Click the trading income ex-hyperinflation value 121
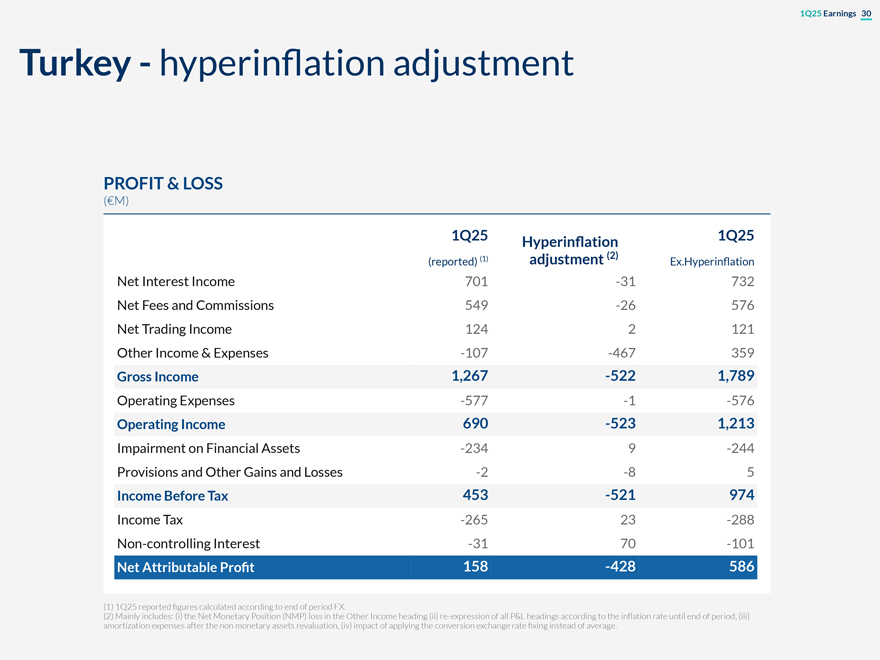The width and height of the screenshot is (880, 660). pyautogui.click(x=742, y=329)
